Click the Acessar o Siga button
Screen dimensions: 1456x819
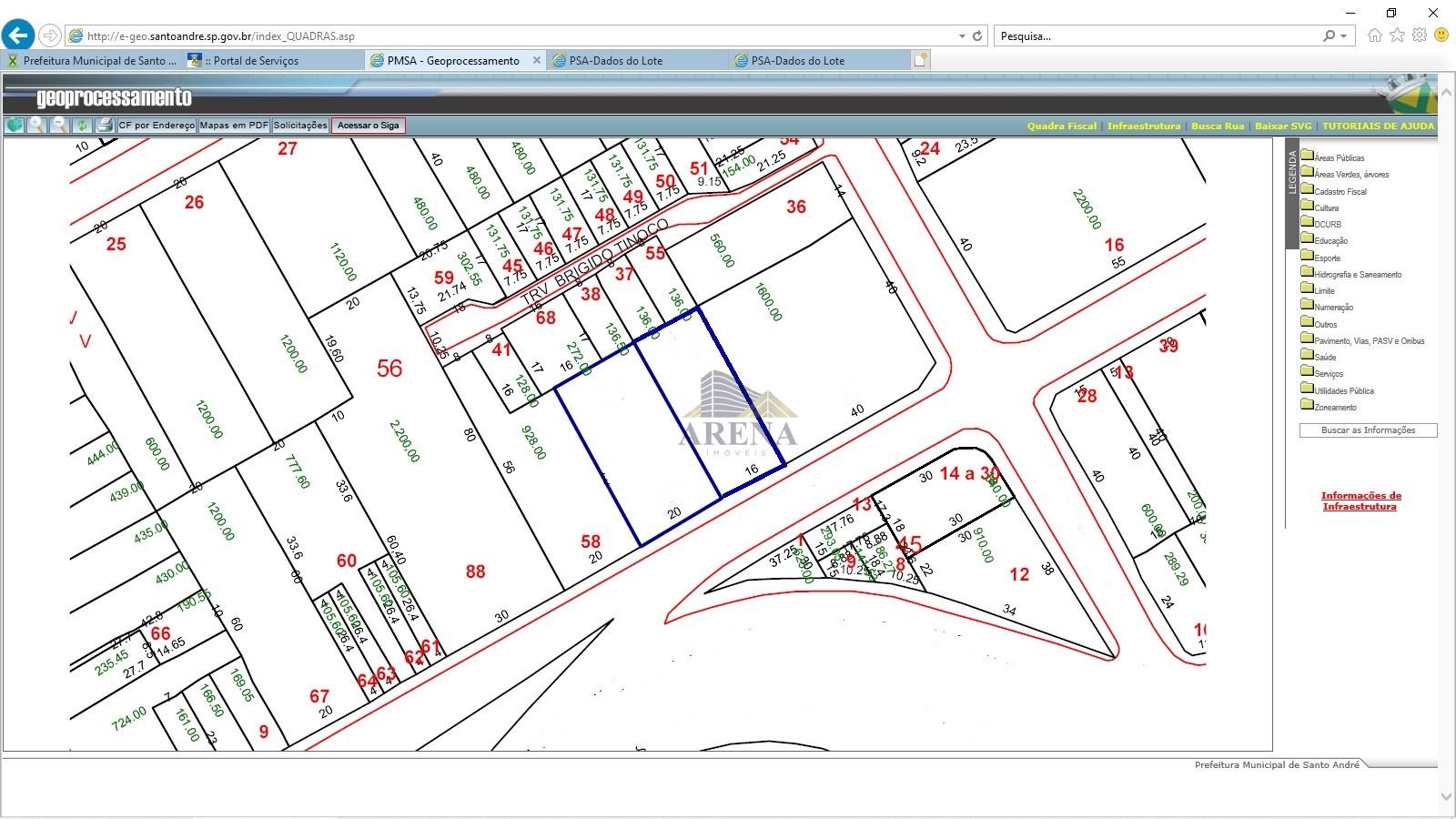368,126
